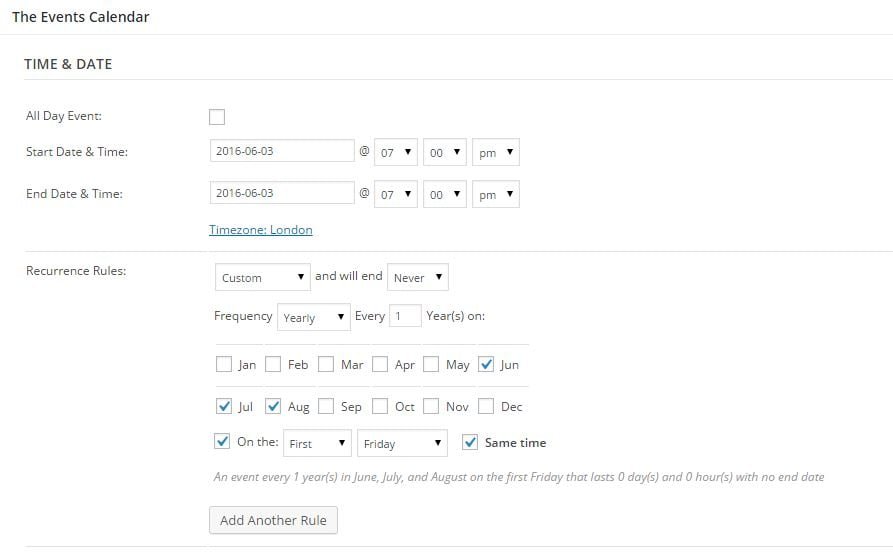Check the Jan month checkbox
Image resolution: width=893 pixels, height=552 pixels.
point(224,365)
